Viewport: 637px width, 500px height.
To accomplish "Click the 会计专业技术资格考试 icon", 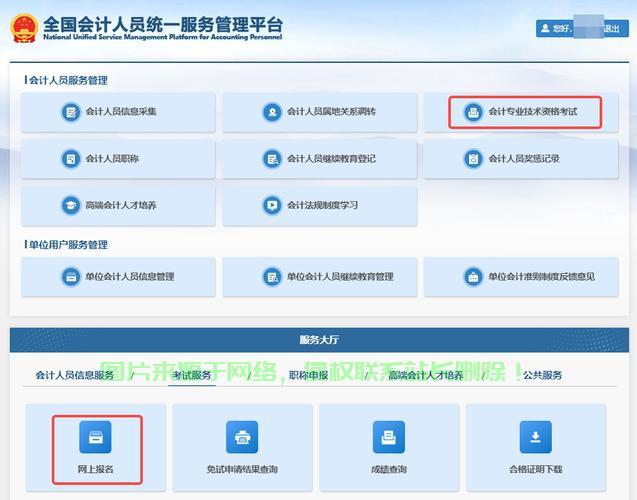I will click(x=473, y=113).
